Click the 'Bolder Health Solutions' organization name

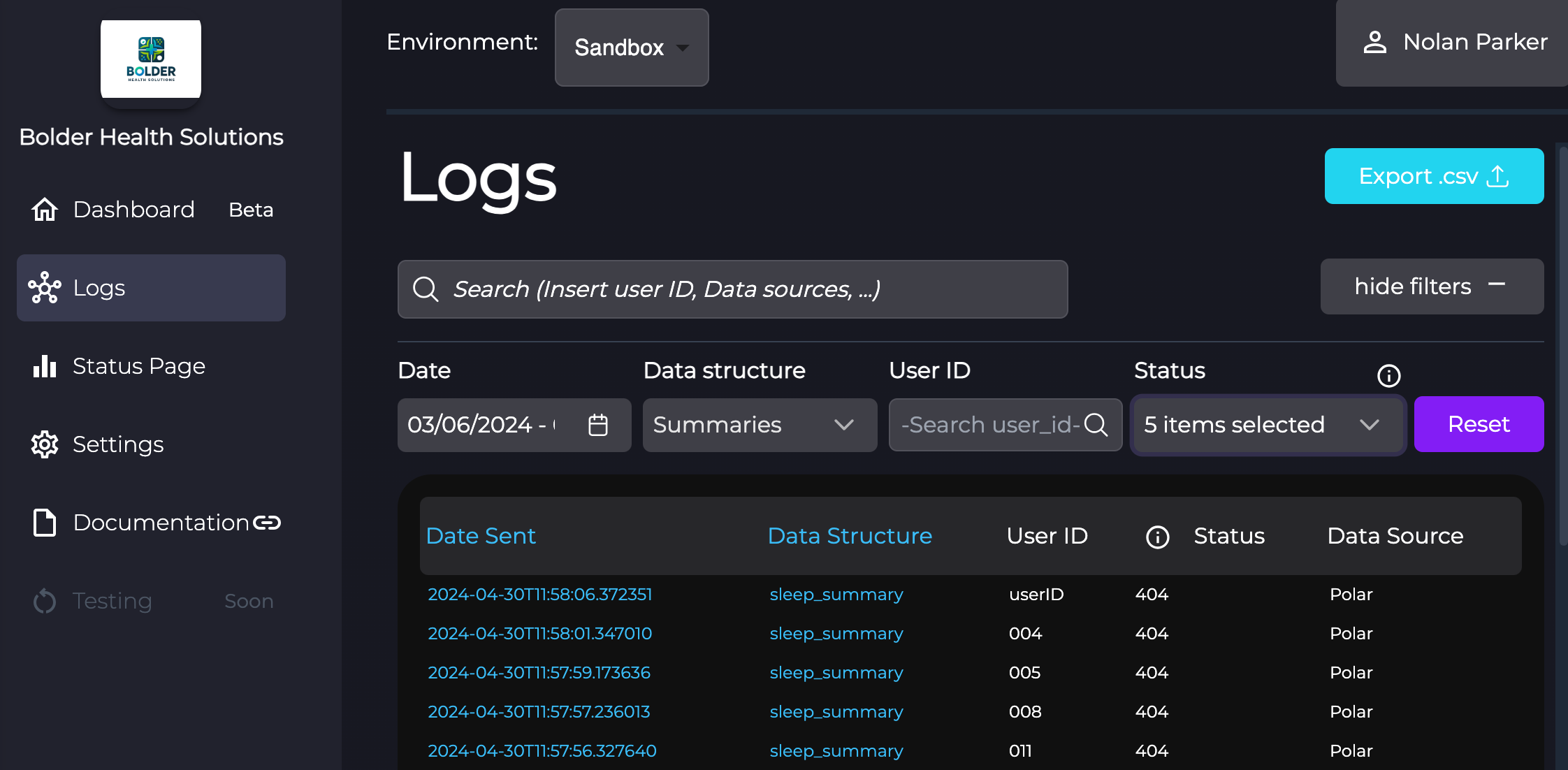pyautogui.click(x=151, y=137)
